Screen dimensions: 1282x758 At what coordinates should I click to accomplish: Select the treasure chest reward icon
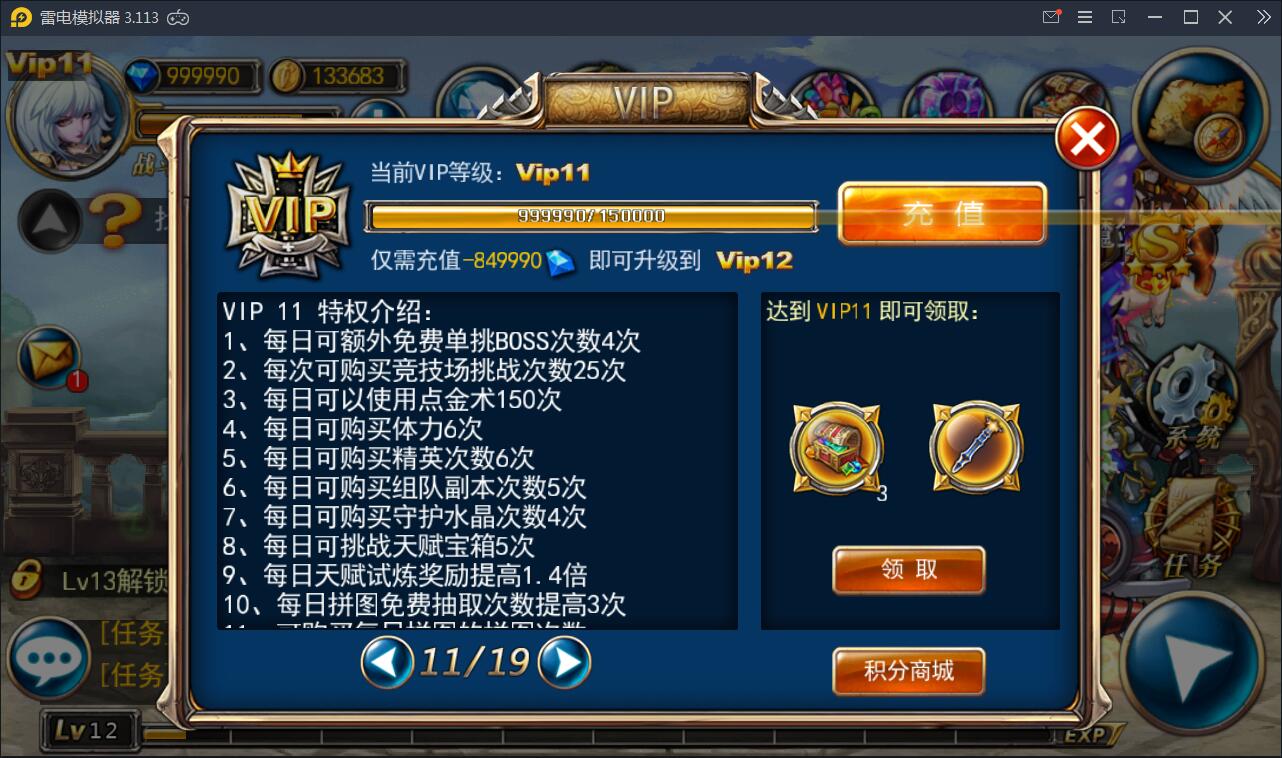point(837,448)
